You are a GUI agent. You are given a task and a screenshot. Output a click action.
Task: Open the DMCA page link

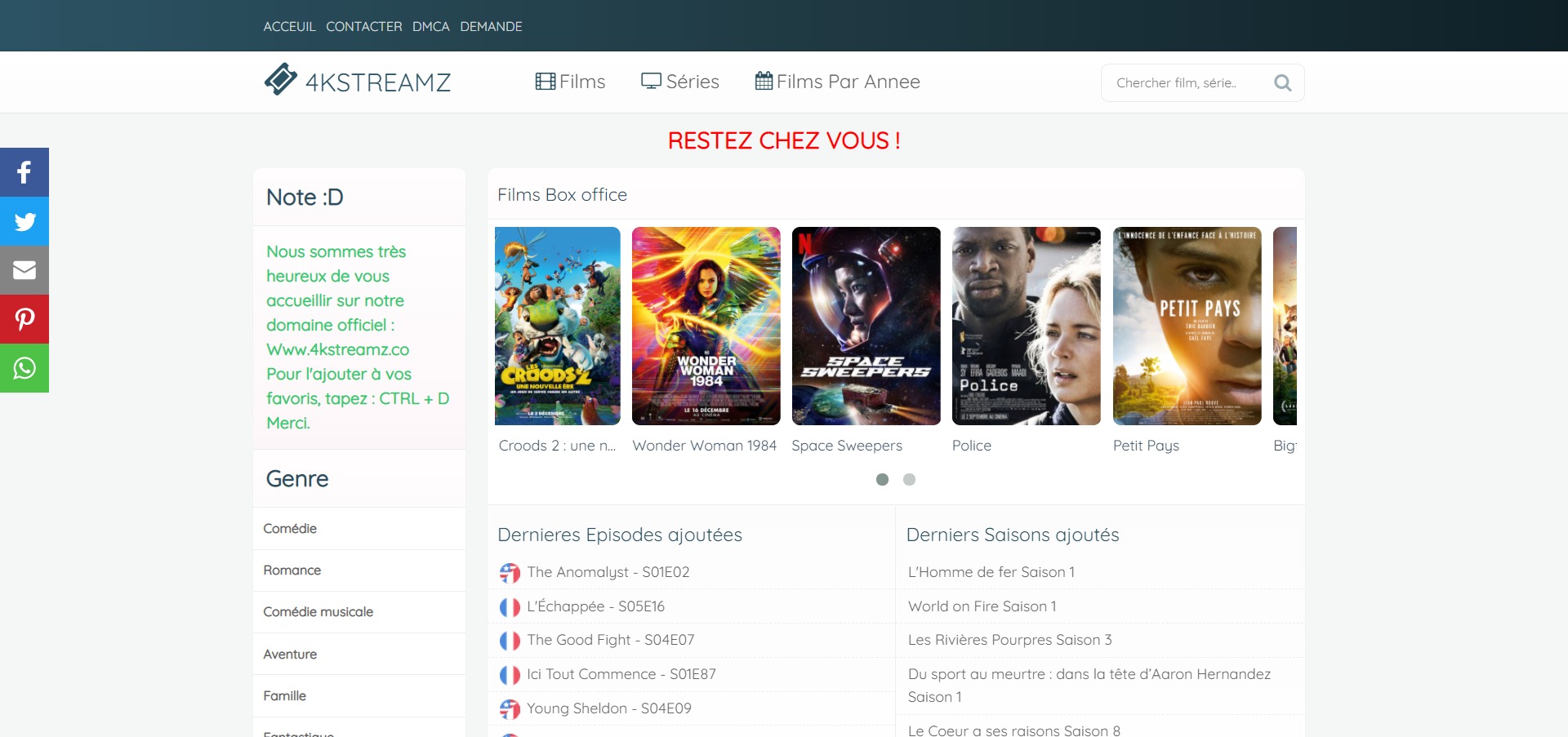coord(430,26)
